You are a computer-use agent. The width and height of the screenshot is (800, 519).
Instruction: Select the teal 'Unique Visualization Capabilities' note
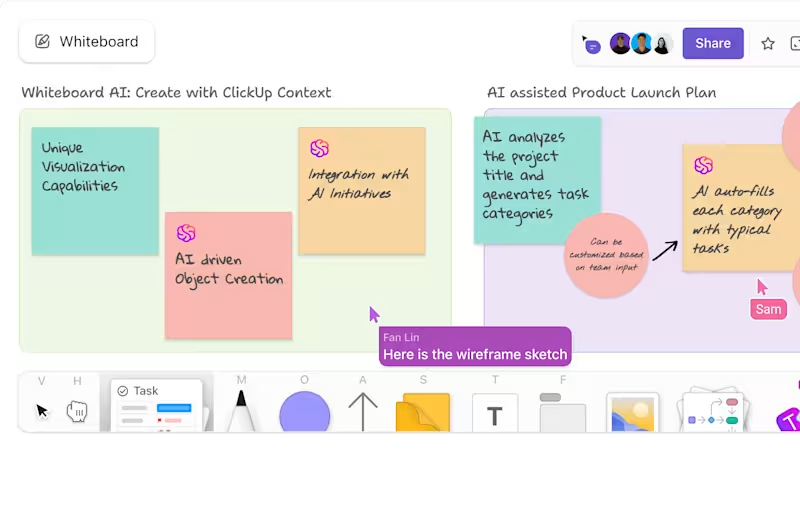[x=95, y=190]
